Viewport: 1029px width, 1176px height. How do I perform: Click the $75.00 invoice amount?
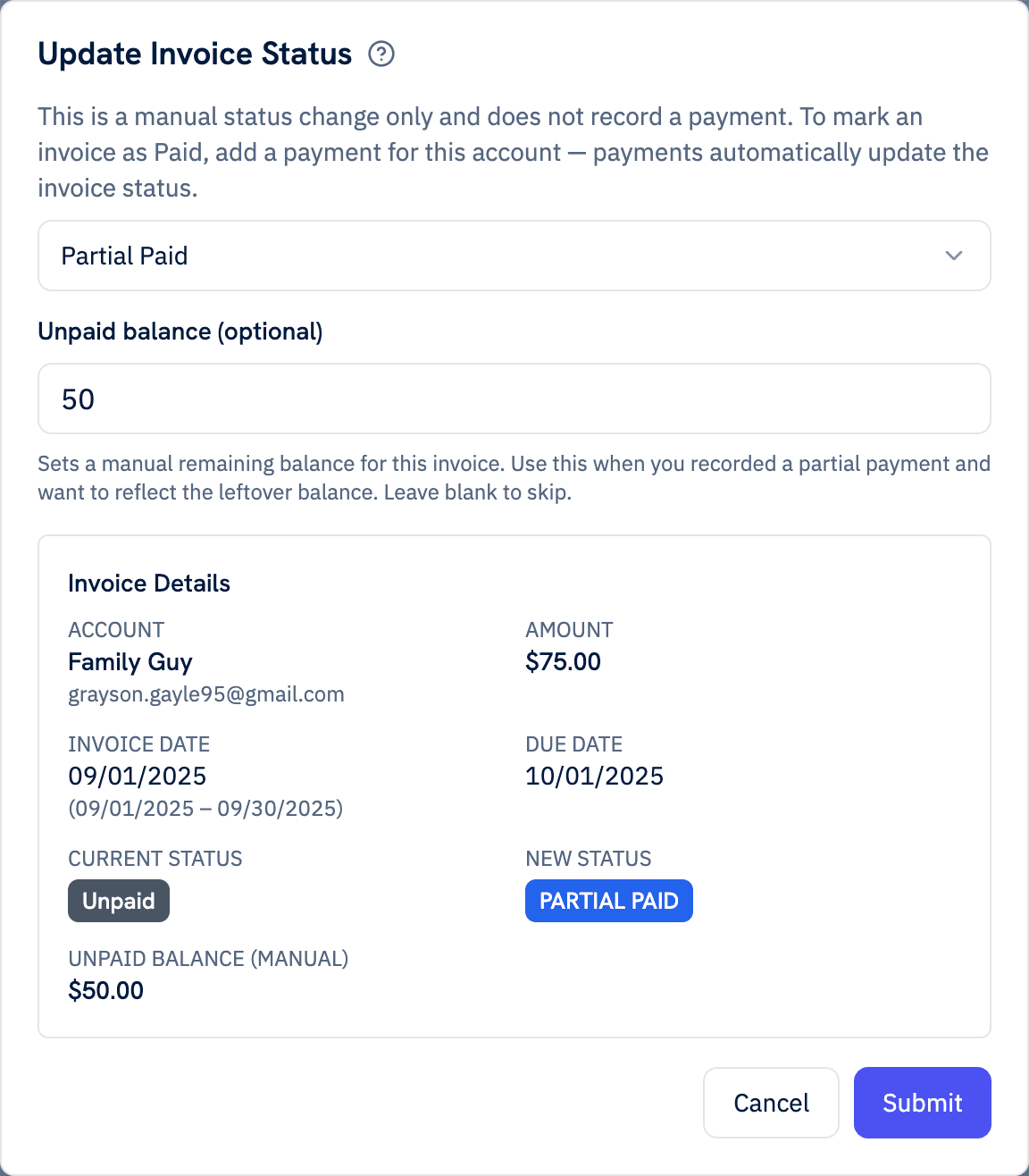click(563, 662)
